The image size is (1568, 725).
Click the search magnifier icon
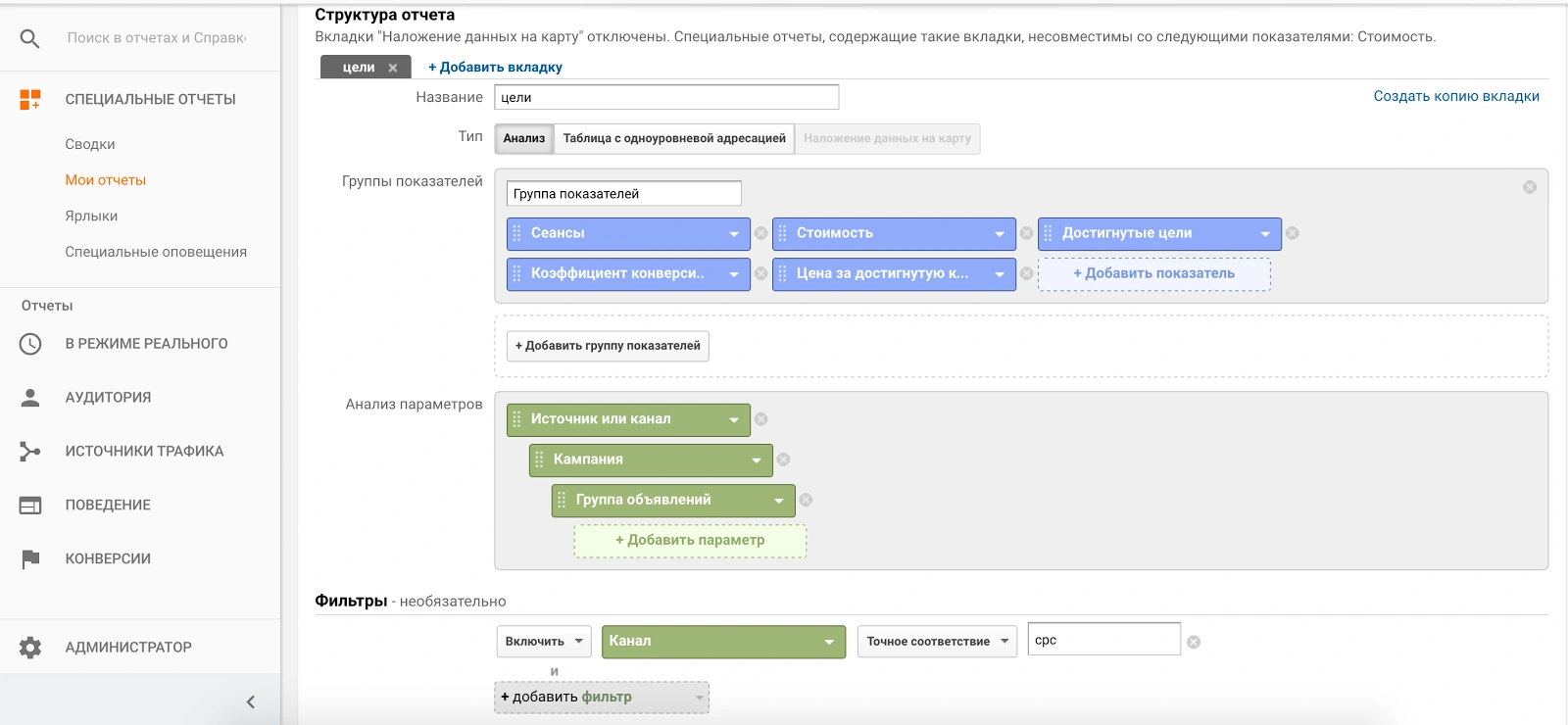(x=30, y=38)
